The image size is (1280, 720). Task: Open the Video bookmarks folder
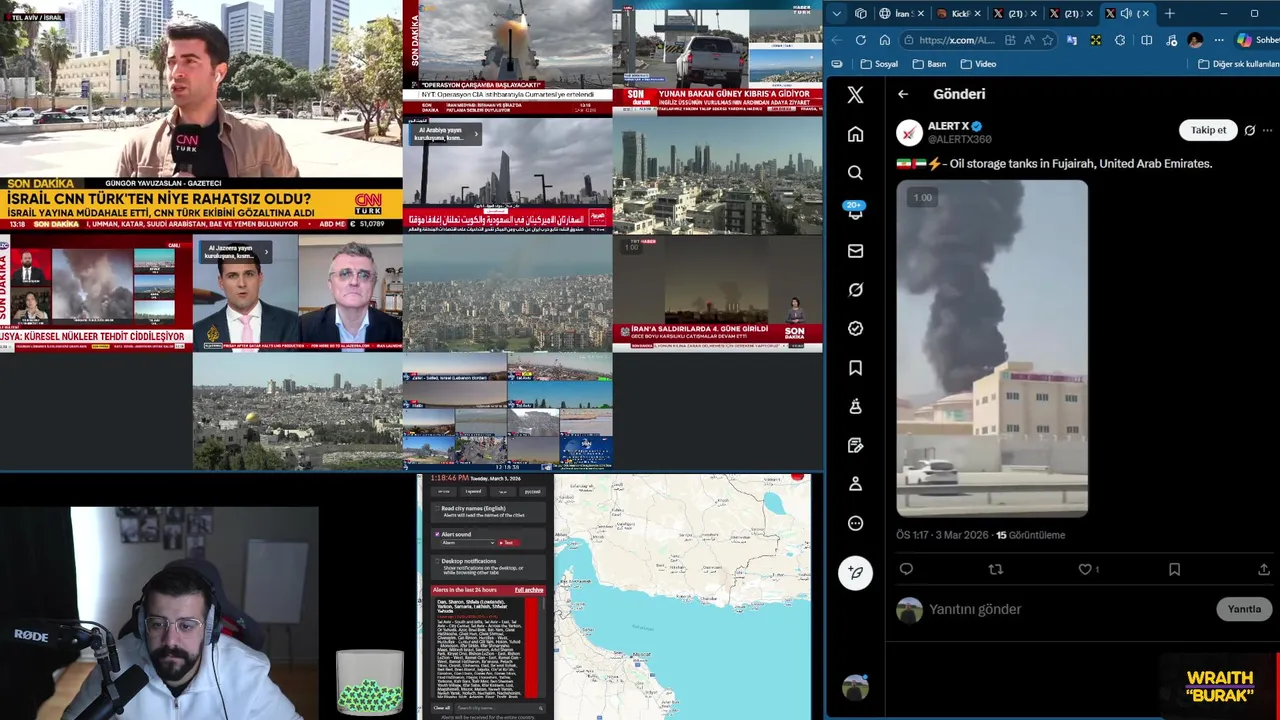(x=977, y=64)
